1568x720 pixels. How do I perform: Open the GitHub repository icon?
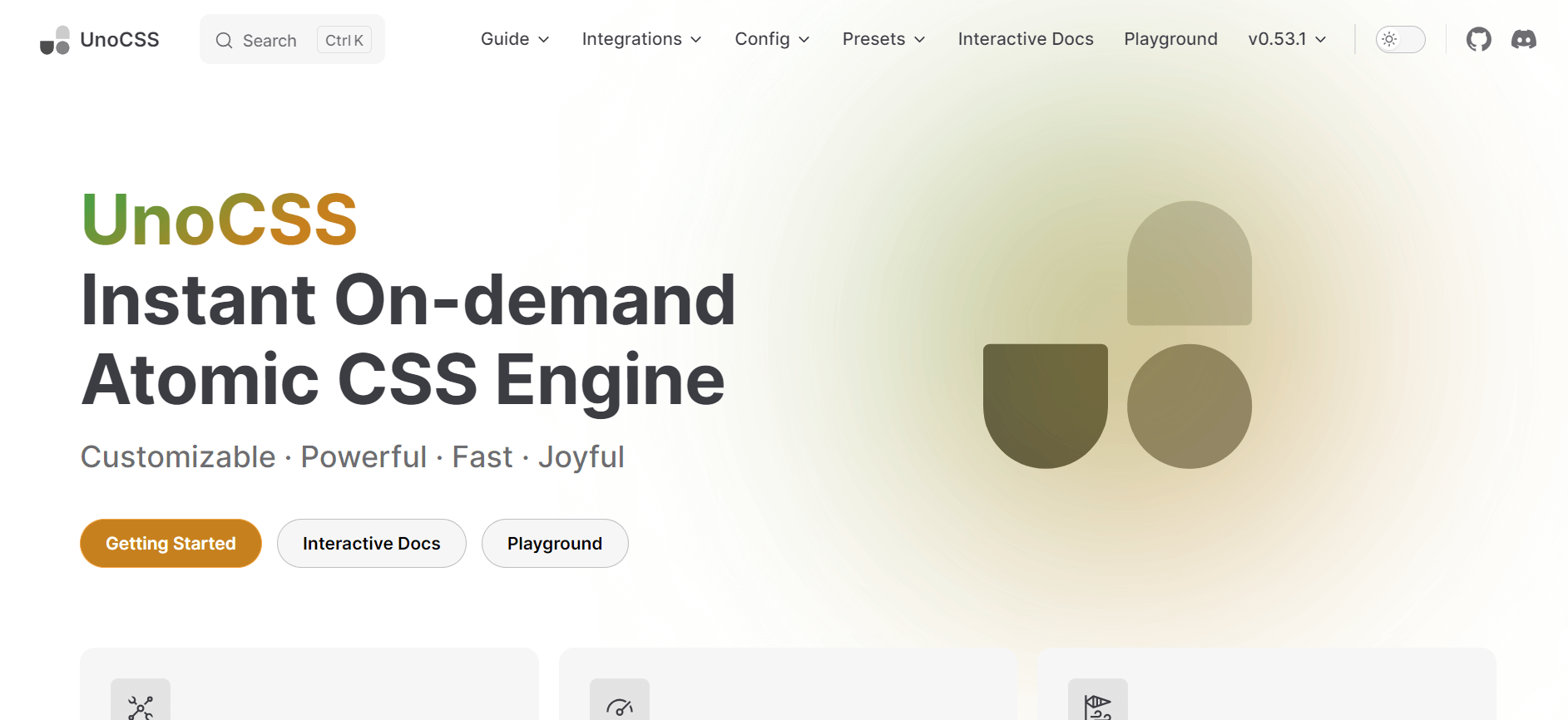pyautogui.click(x=1478, y=39)
